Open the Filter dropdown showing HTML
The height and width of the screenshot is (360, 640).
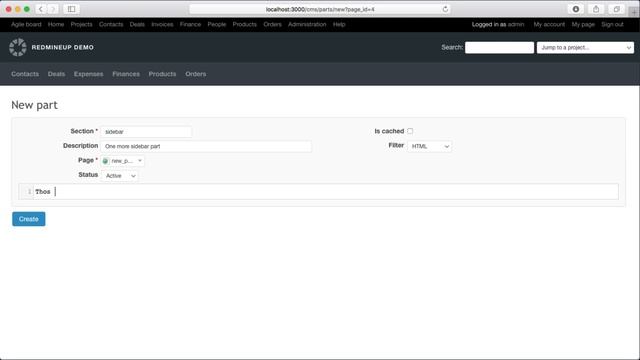coord(429,146)
